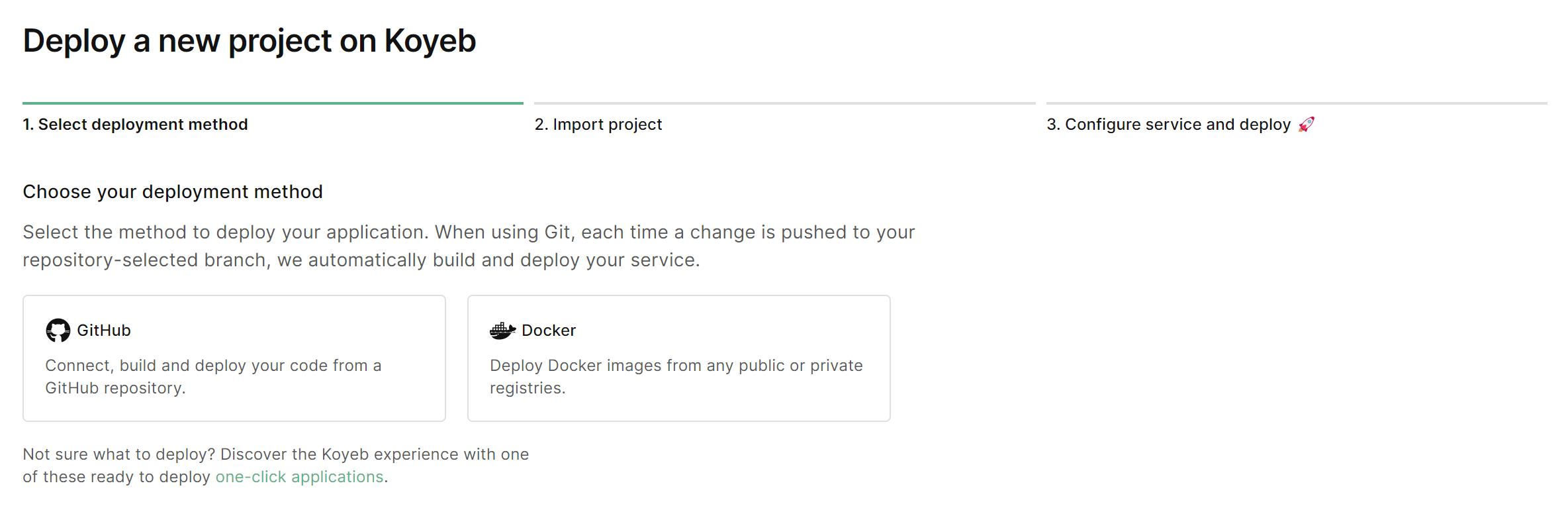The image size is (1568, 516).
Task: Click 'Deploy a new project on Koyeb' heading
Action: click(x=250, y=41)
